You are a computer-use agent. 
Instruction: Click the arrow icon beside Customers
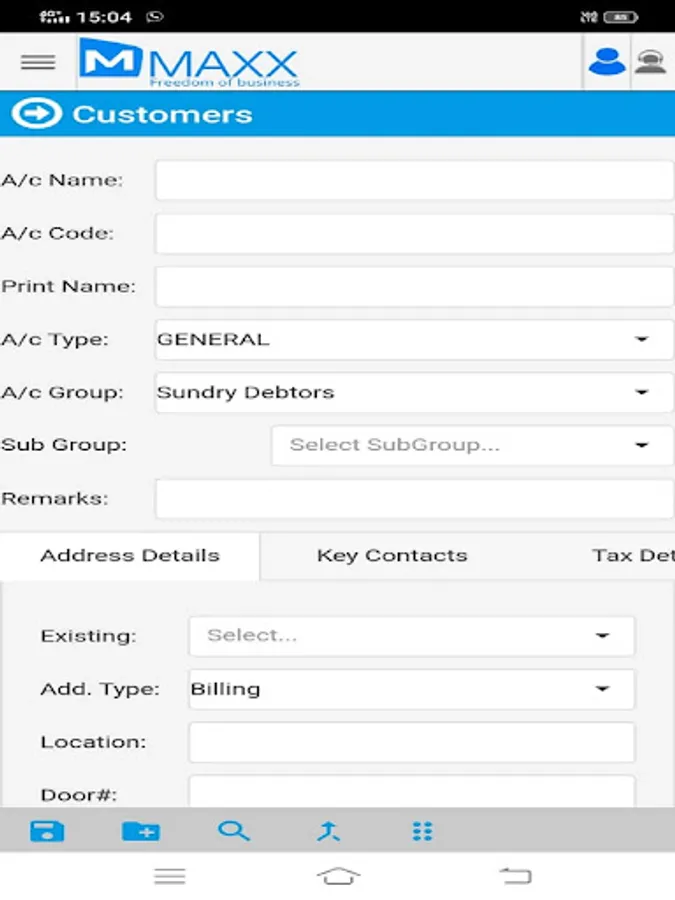(36, 114)
